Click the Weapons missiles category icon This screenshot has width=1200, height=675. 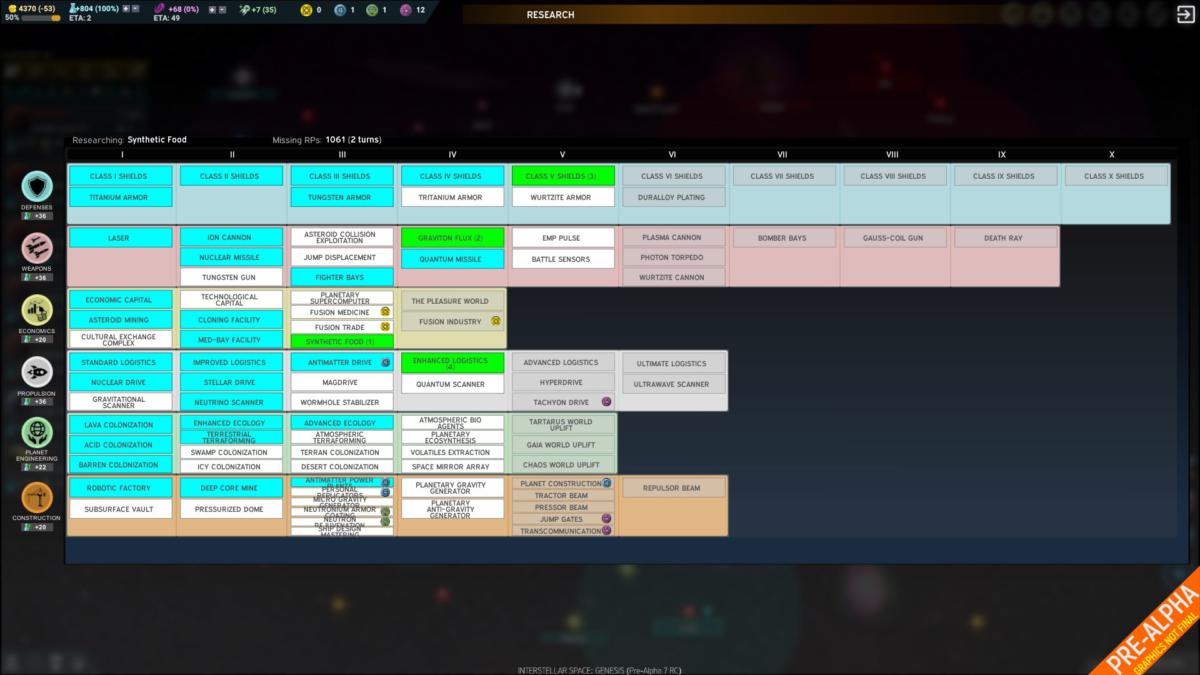click(37, 247)
